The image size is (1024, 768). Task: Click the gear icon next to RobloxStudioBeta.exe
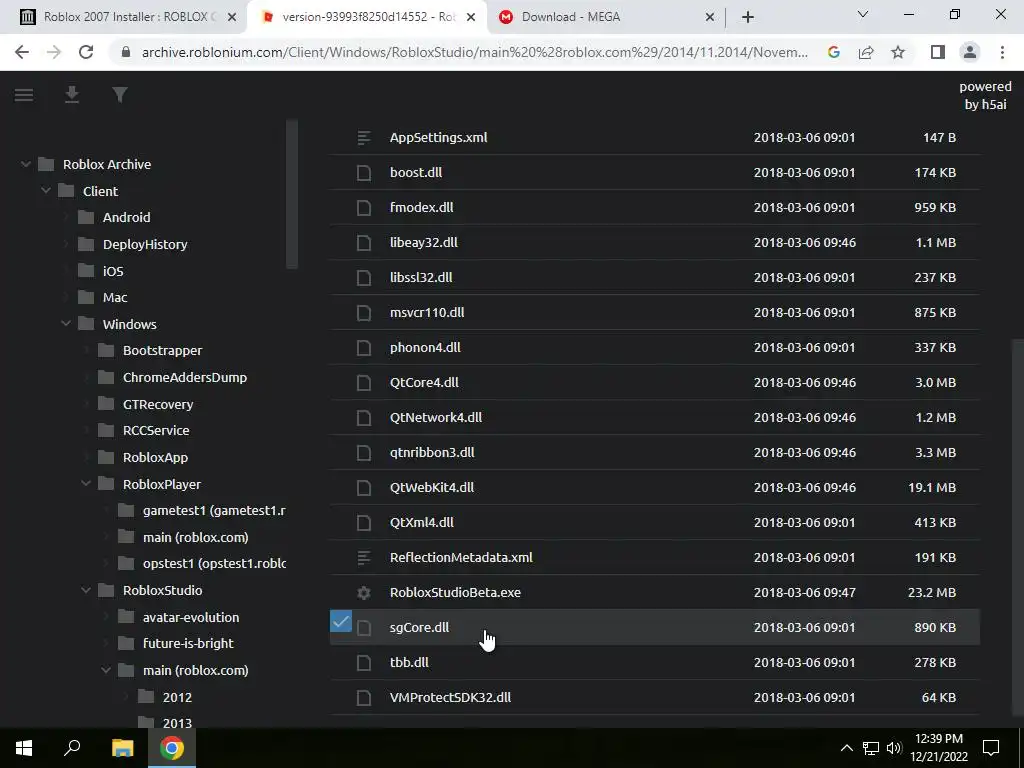(364, 592)
